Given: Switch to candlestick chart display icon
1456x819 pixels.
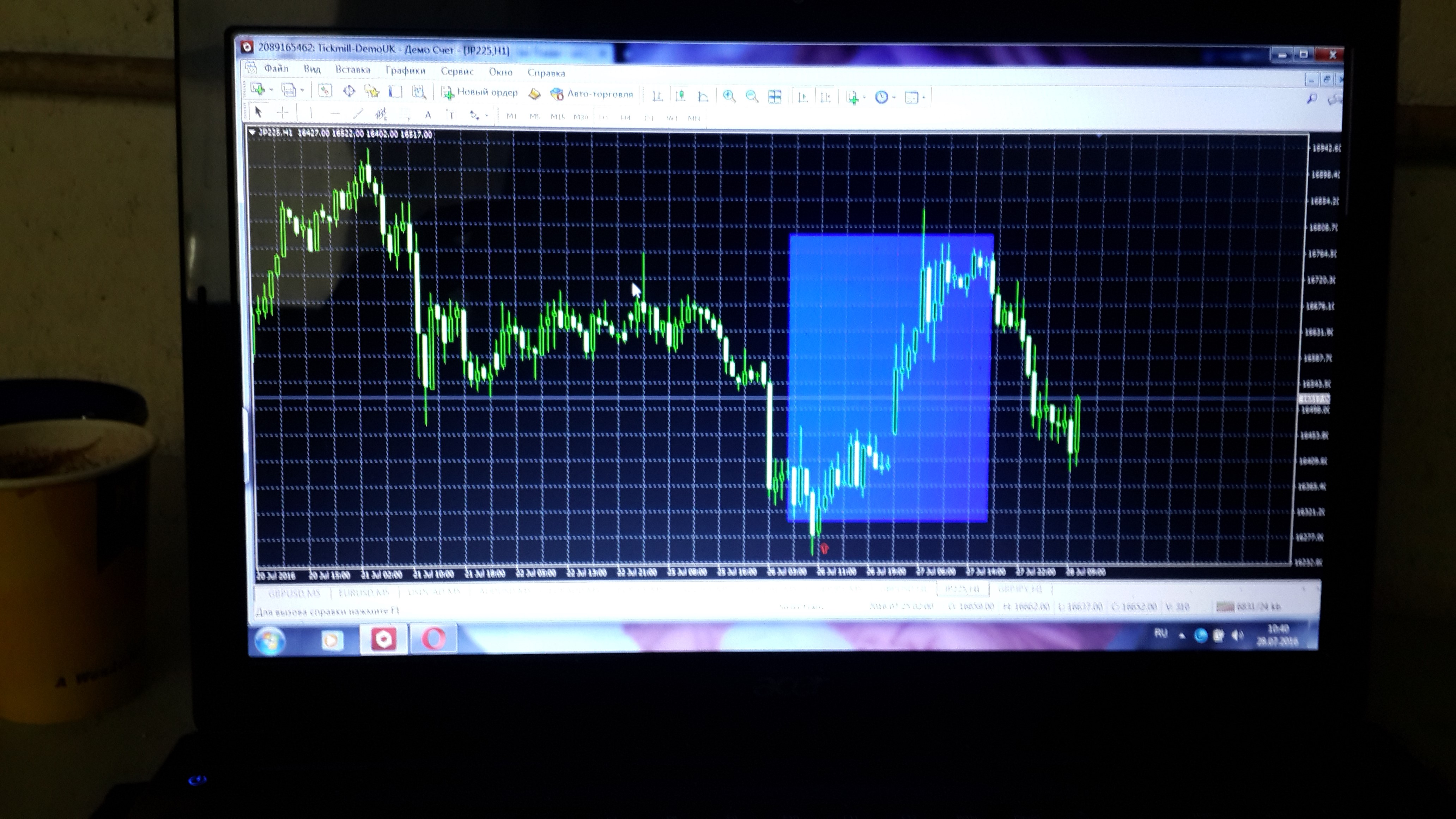Looking at the screenshot, I should pyautogui.click(x=680, y=96).
